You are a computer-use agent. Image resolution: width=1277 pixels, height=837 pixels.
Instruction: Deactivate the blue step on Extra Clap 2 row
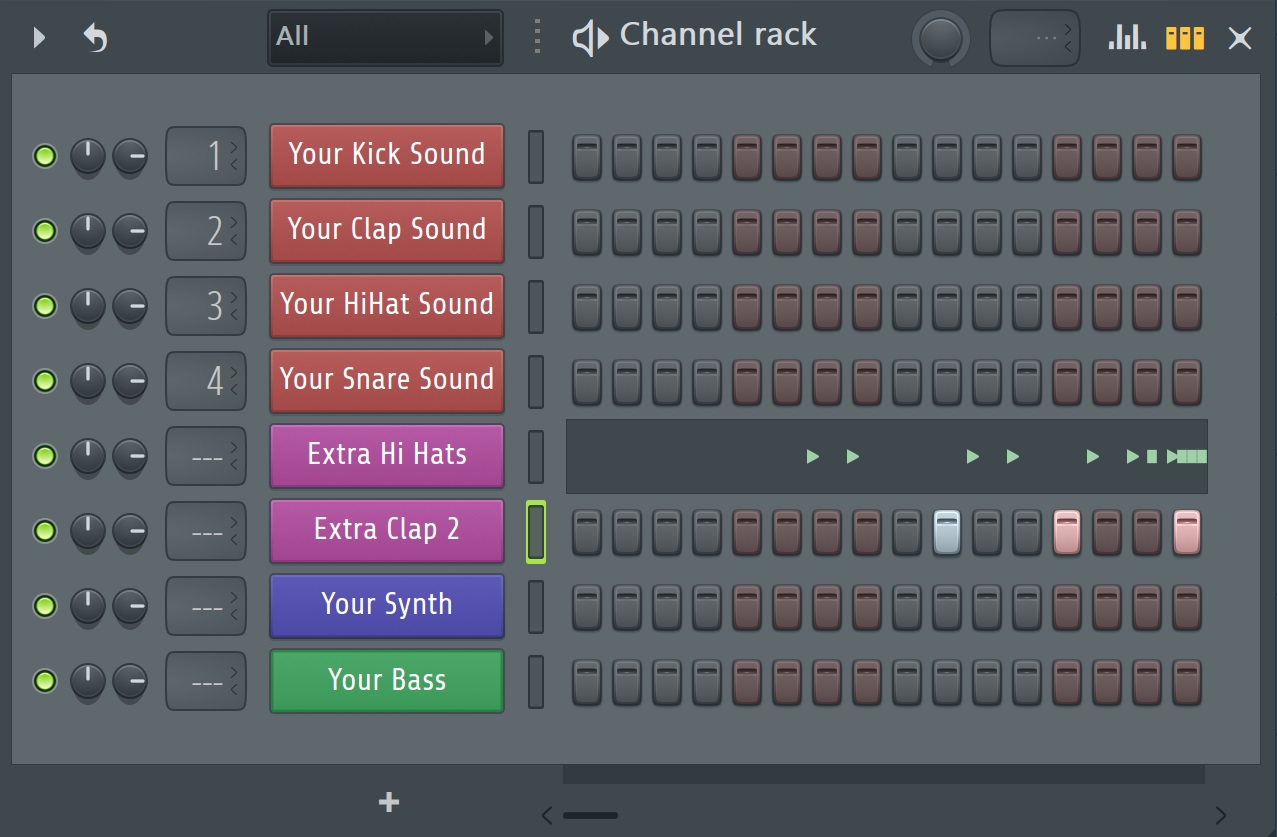point(946,531)
